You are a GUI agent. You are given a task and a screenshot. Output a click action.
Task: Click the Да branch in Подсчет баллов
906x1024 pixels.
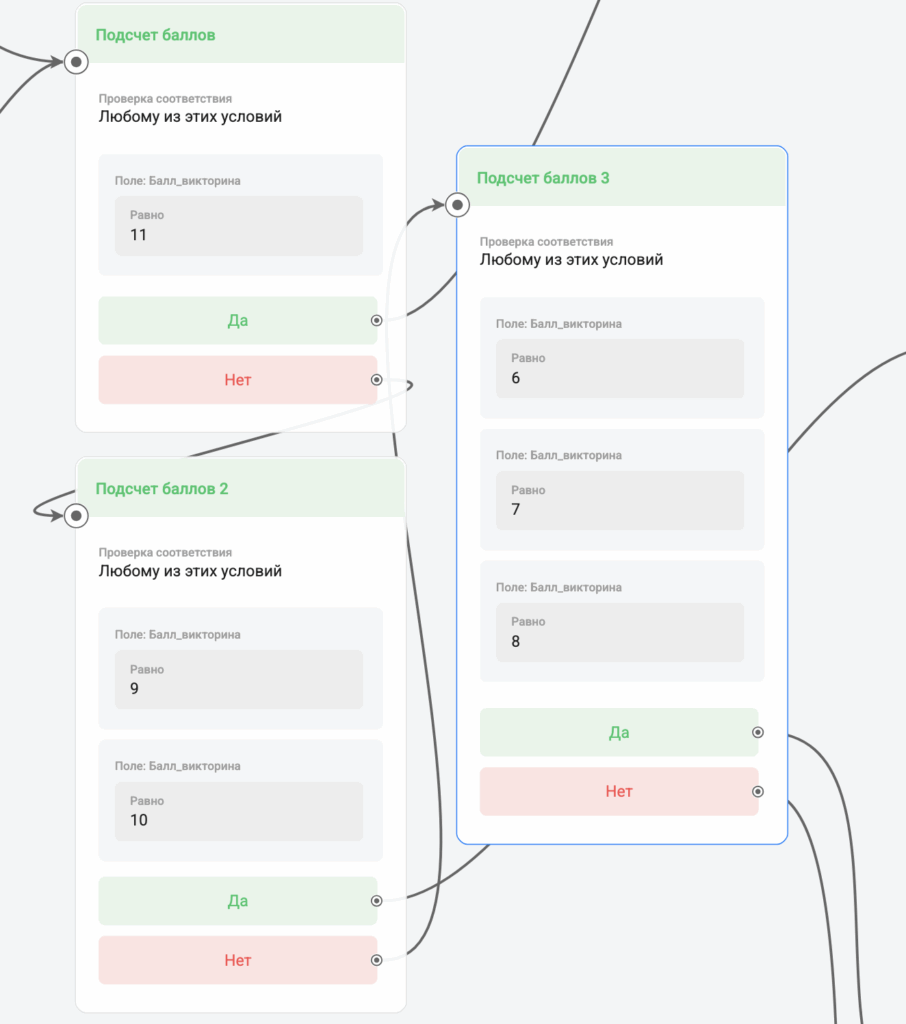tap(237, 321)
